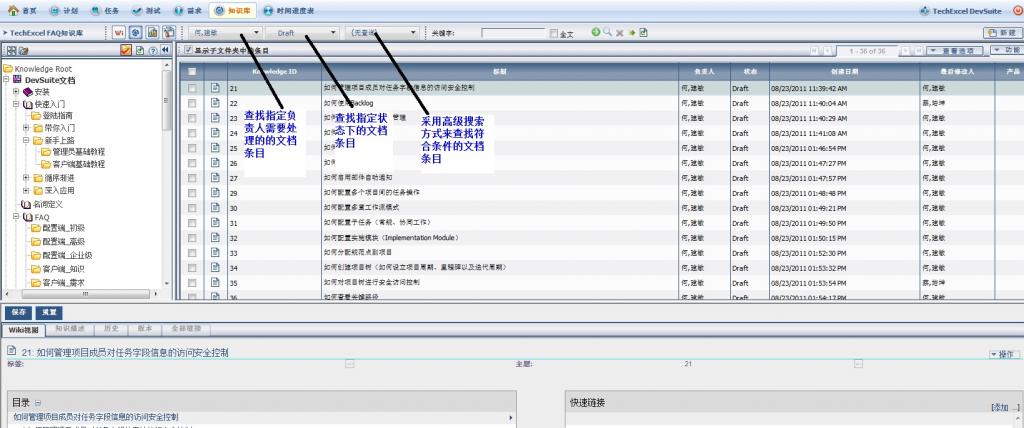The image size is (1024, 428).
Task: Collapse the left tree panel with double-arrow icon
Action: 164,50
